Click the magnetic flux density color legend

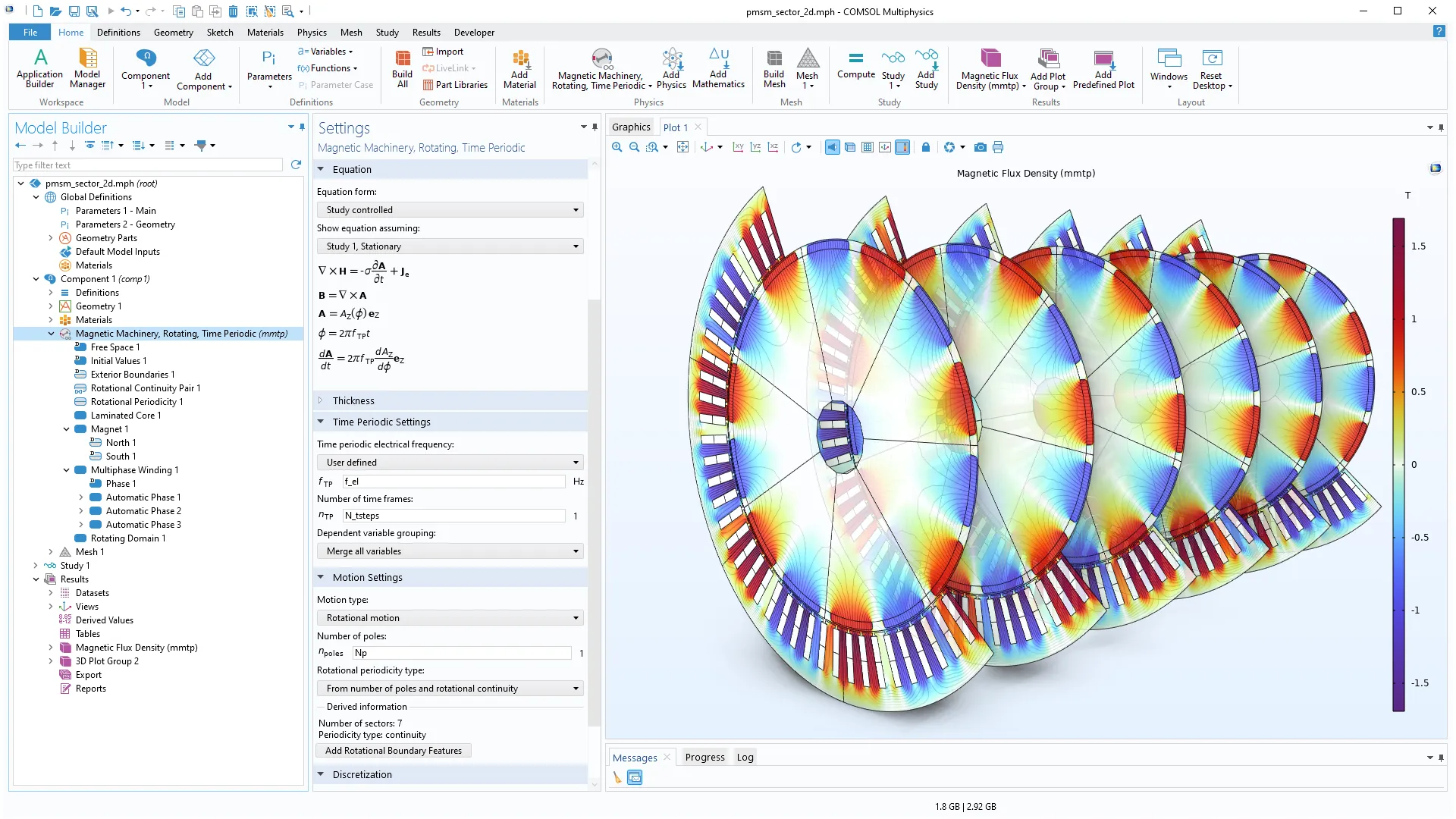coord(1398,464)
